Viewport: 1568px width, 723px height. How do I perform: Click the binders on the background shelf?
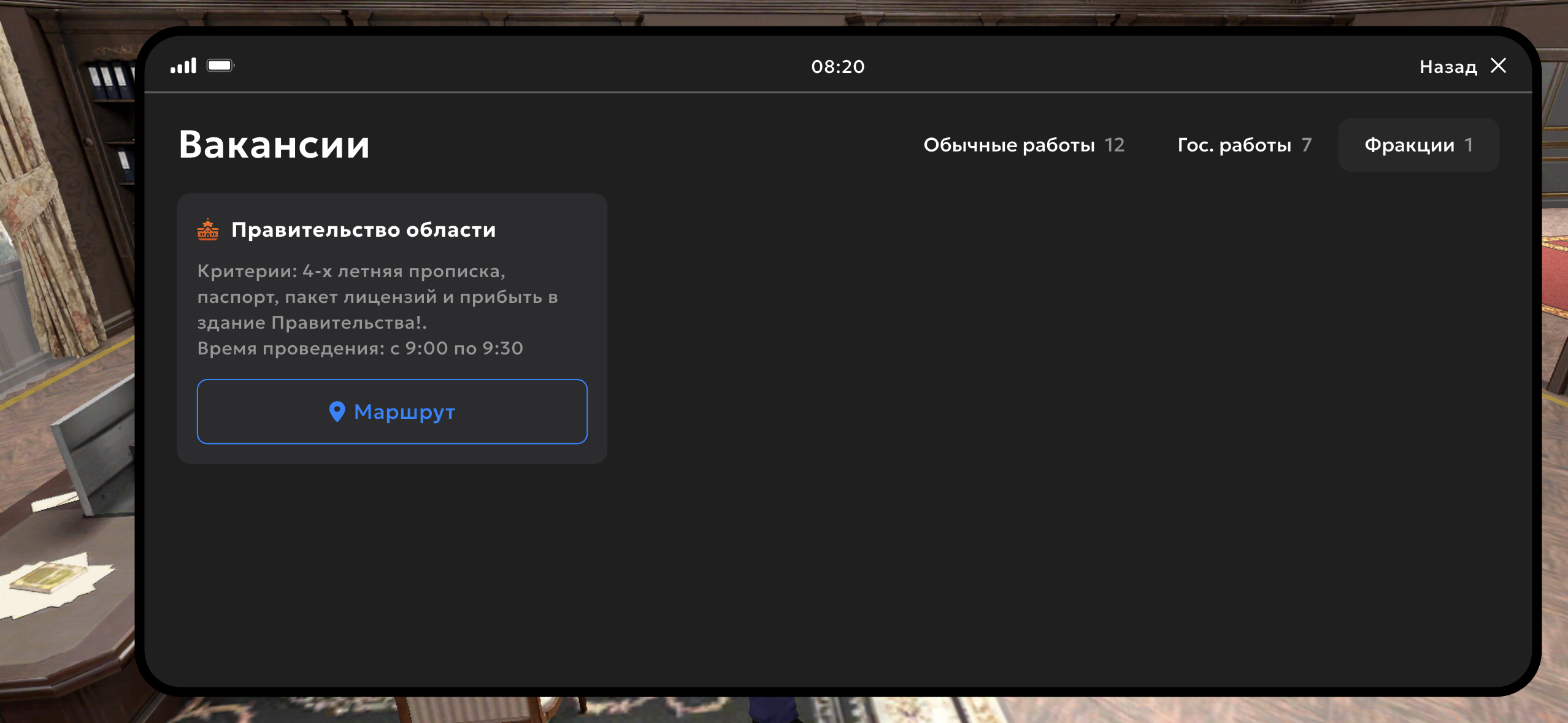pos(110,80)
